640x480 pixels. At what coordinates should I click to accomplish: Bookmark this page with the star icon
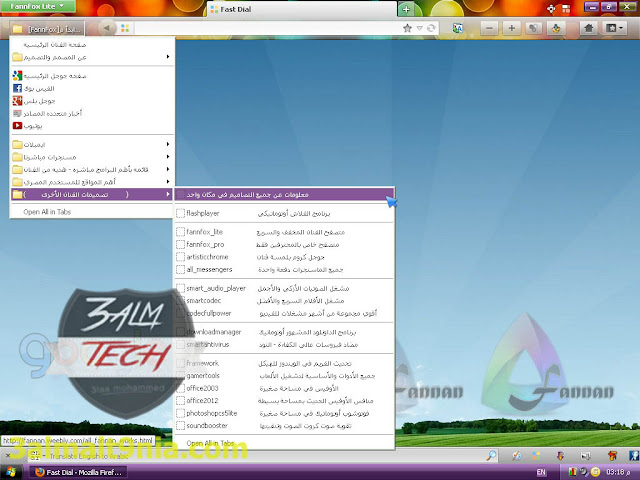point(407,28)
